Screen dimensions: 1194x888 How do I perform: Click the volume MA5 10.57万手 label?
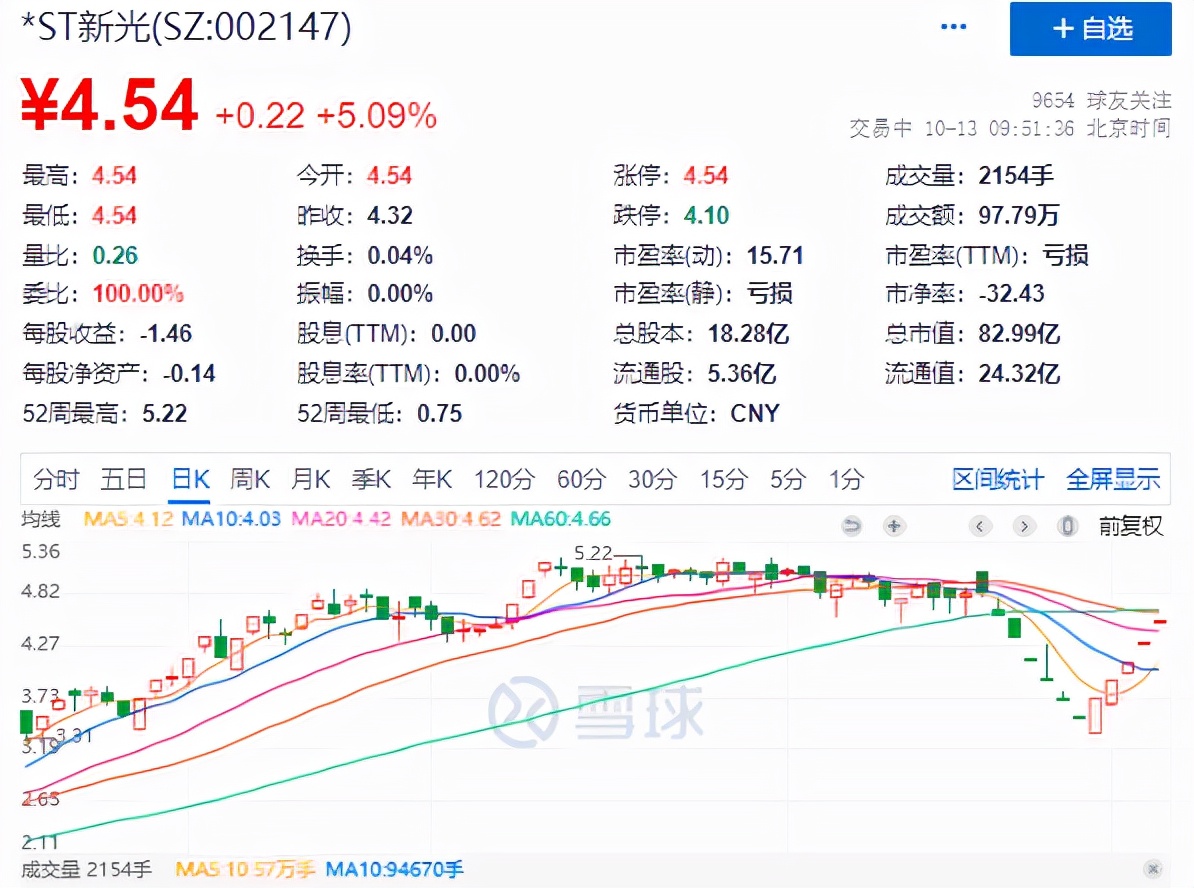245,869
